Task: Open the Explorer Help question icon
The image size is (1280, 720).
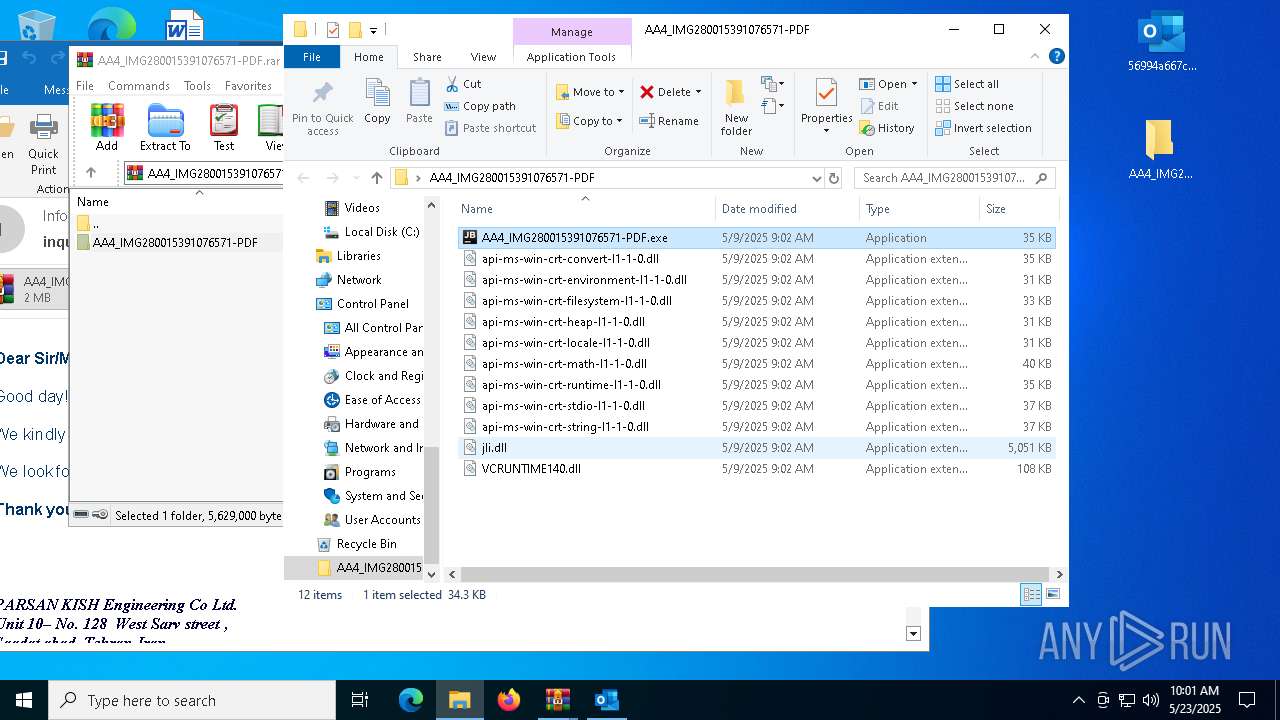Action: (1057, 57)
